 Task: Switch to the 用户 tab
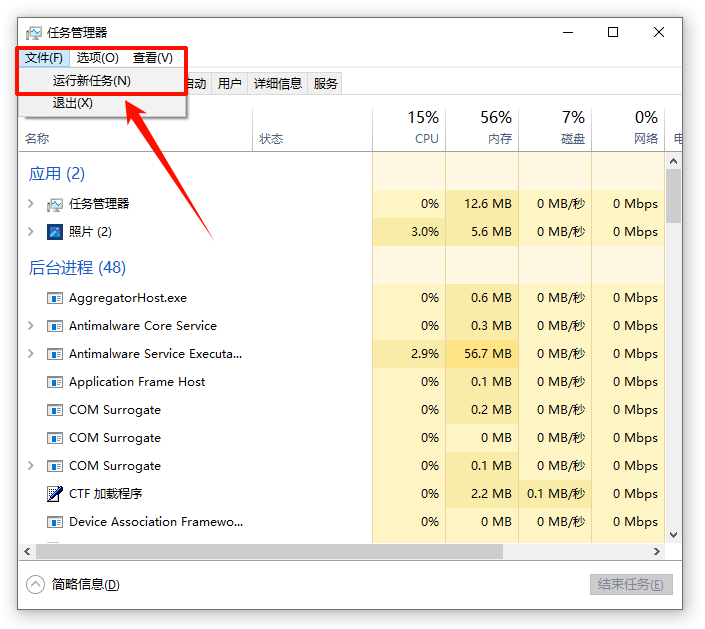(229, 84)
